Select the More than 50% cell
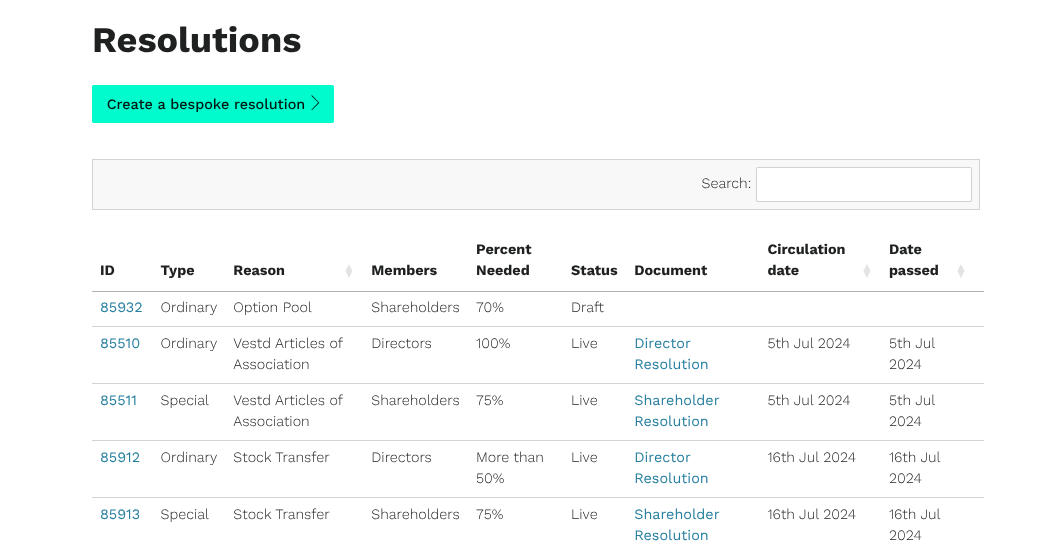1047x552 pixels. [509, 468]
